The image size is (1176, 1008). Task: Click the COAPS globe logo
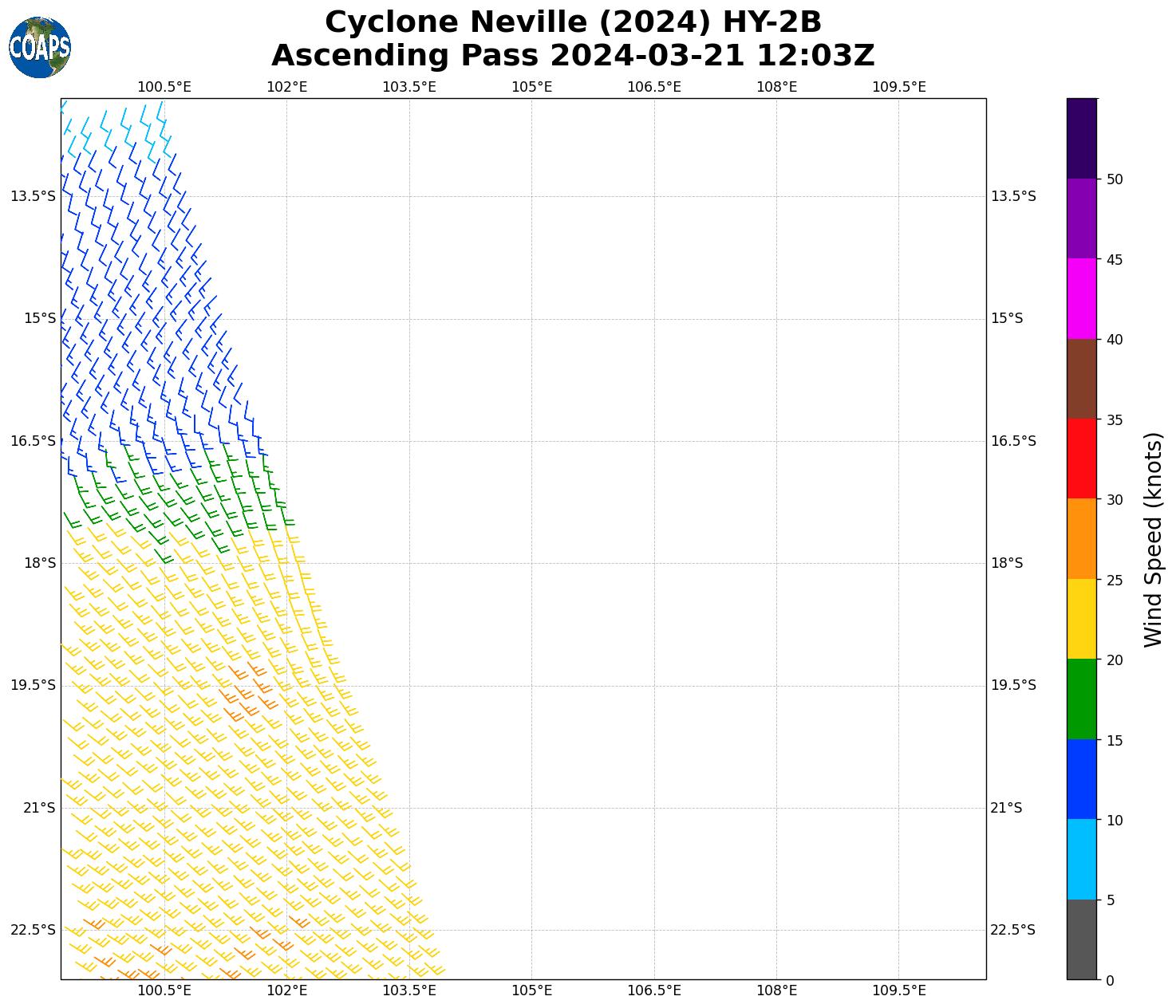pyautogui.click(x=40, y=47)
